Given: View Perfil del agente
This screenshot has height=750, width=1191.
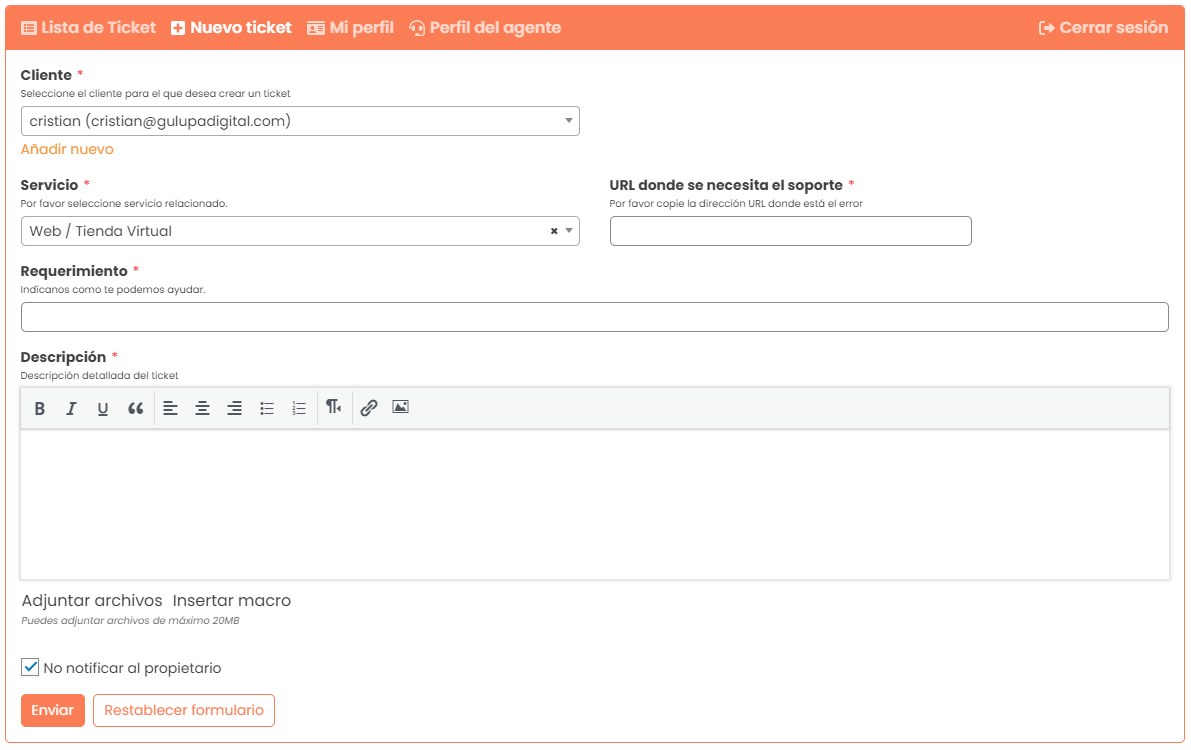Looking at the screenshot, I should 485,27.
